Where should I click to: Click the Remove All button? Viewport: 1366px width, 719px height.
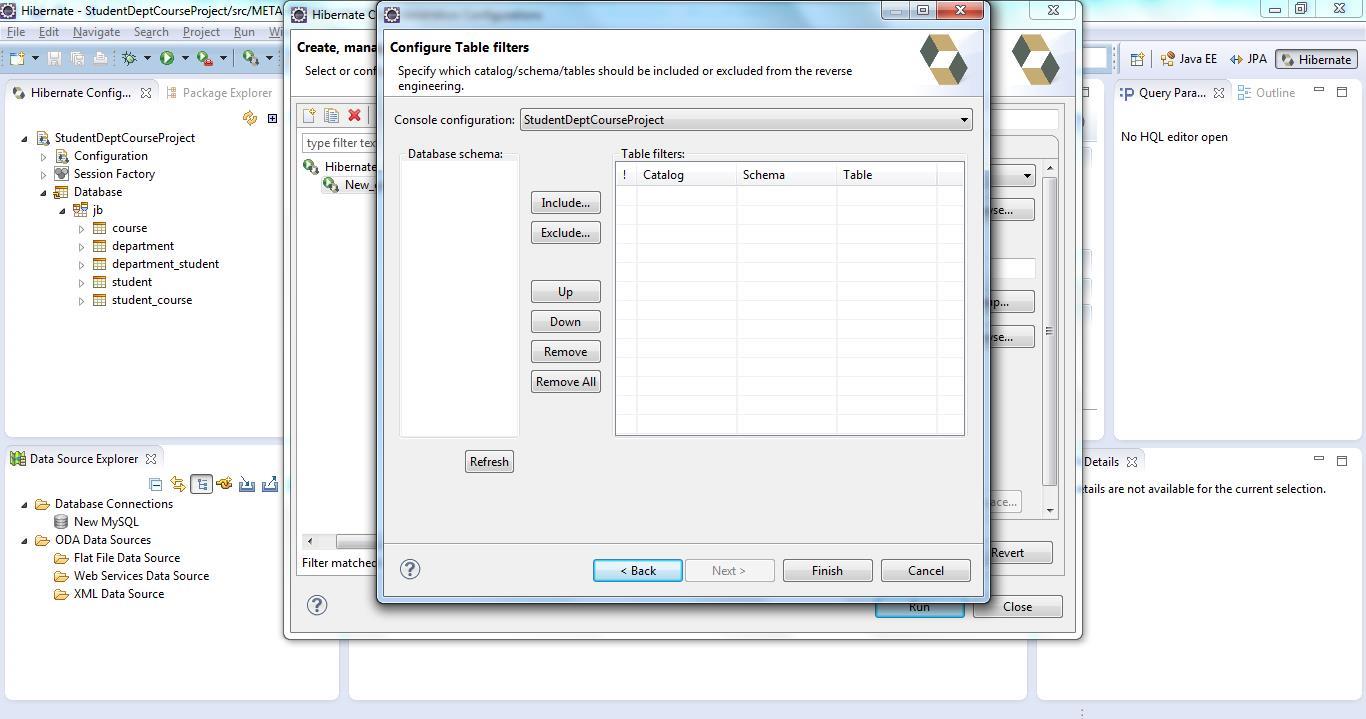565,382
